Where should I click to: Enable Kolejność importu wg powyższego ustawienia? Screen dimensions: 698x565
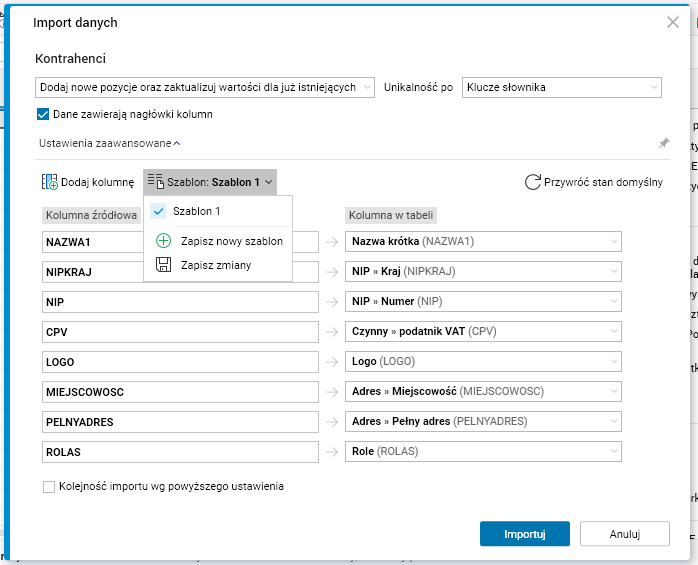pyautogui.click(x=49, y=487)
